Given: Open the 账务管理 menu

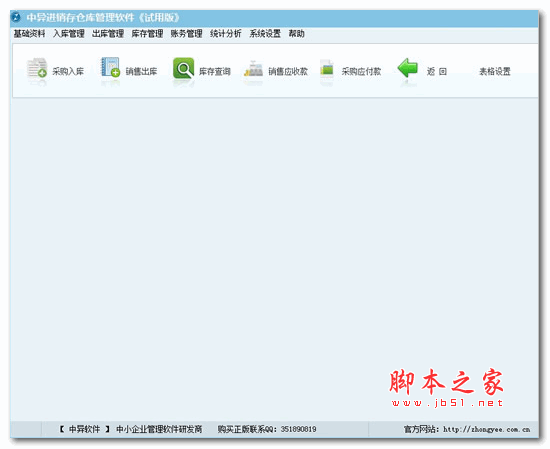Looking at the screenshot, I should pyautogui.click(x=187, y=34).
